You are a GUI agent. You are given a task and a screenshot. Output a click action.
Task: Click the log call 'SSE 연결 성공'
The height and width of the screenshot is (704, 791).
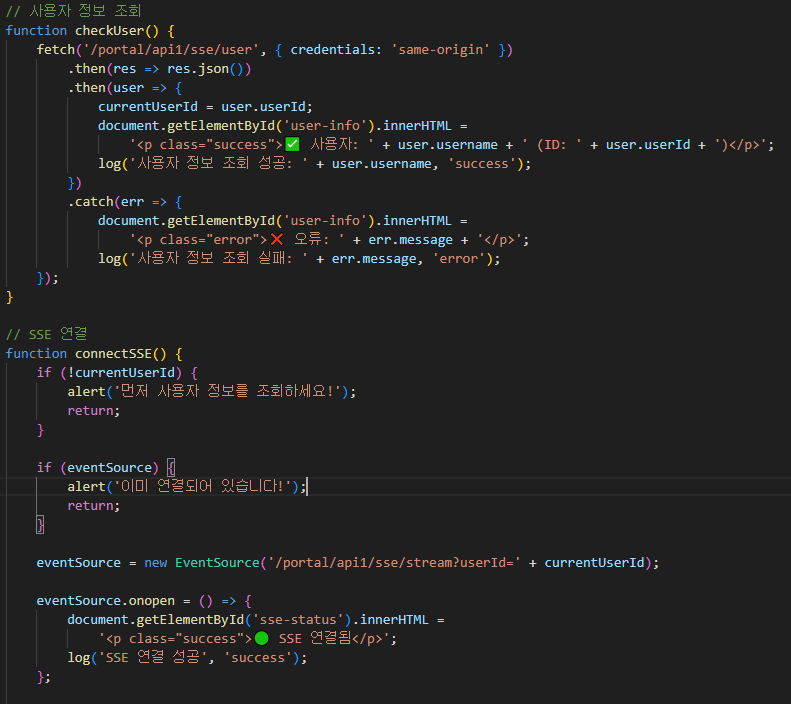point(187,658)
